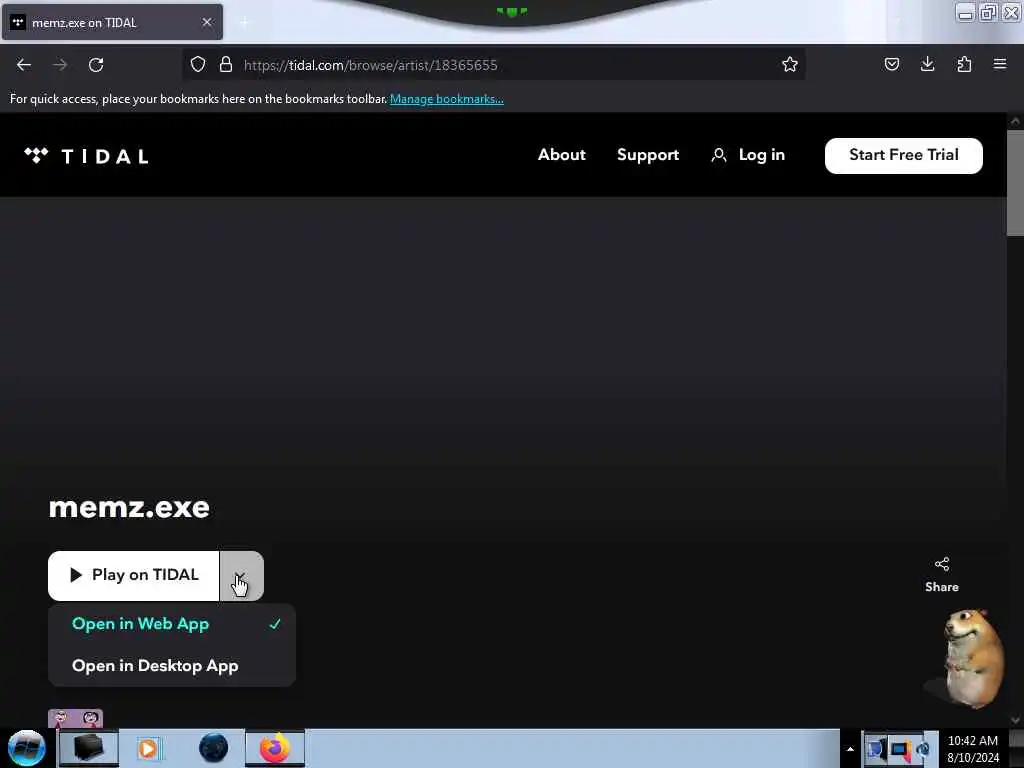Open the dark globe taskbar icon
Screen dimensions: 1024x768
tap(214, 748)
